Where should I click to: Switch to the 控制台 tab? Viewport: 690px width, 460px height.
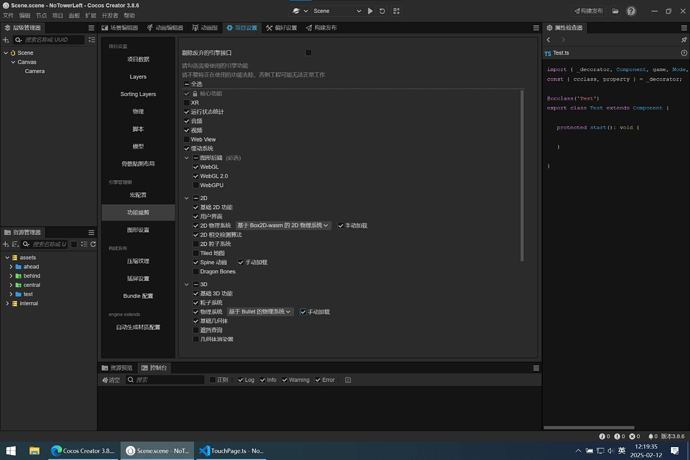[154, 368]
